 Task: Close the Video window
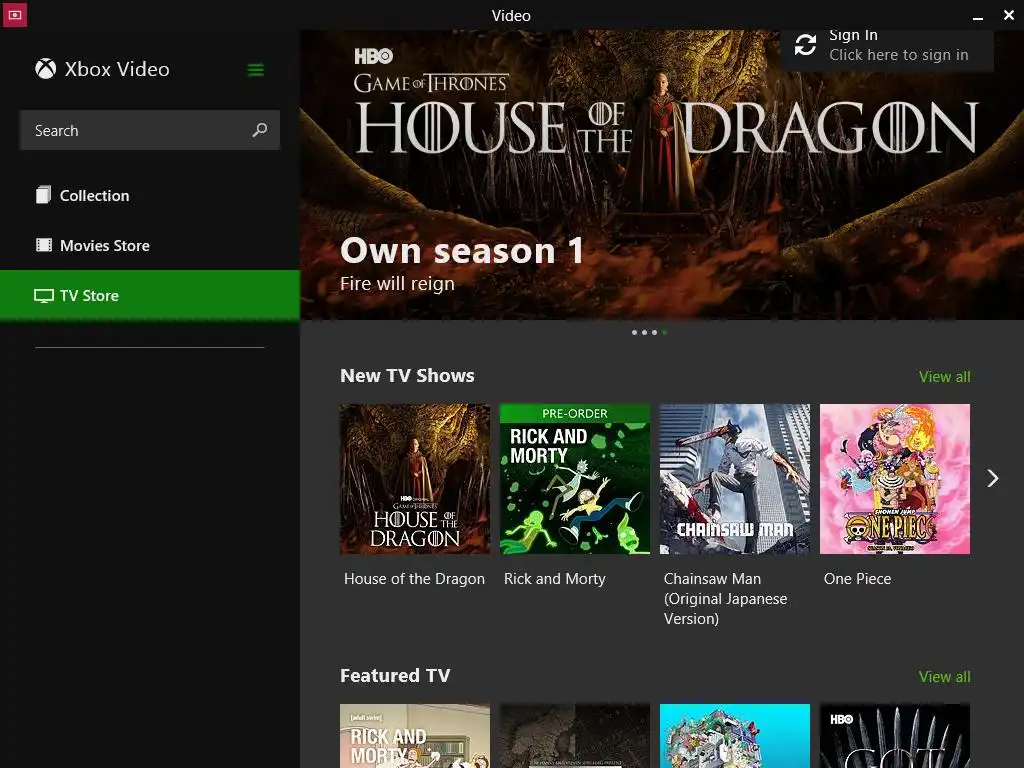coord(1009,15)
